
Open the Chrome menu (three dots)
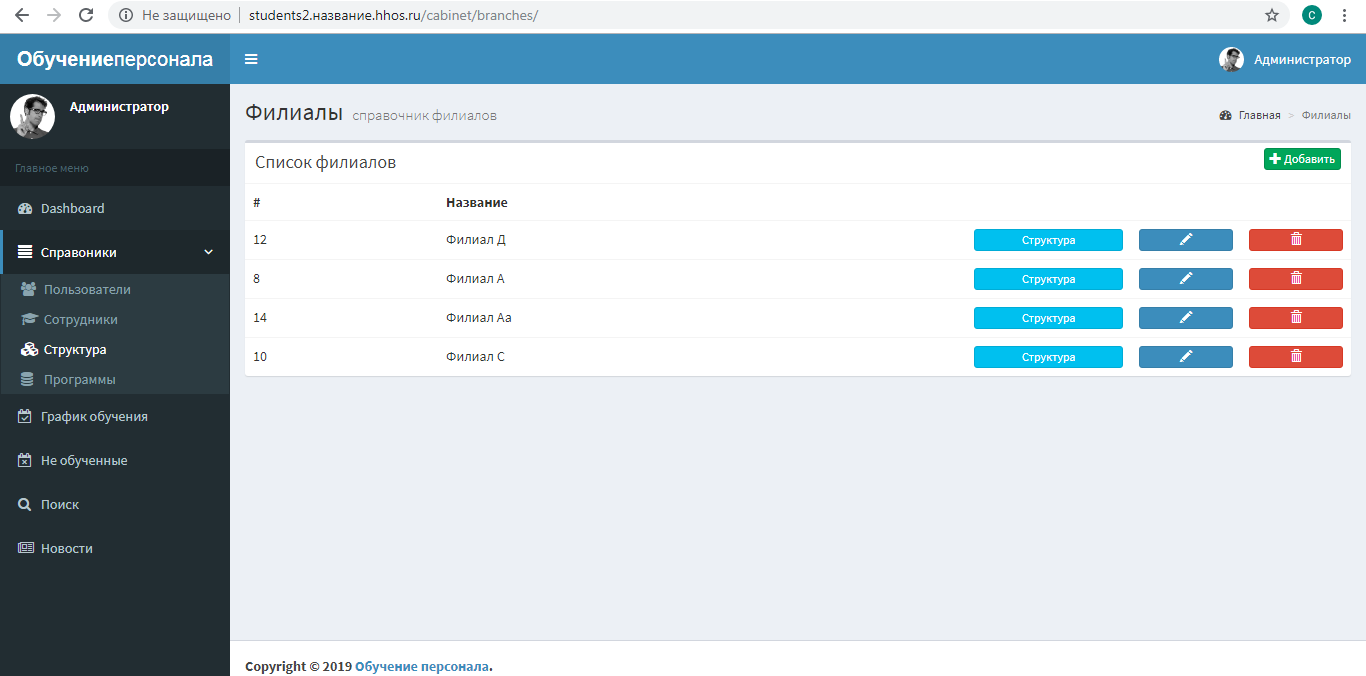[x=1346, y=15]
